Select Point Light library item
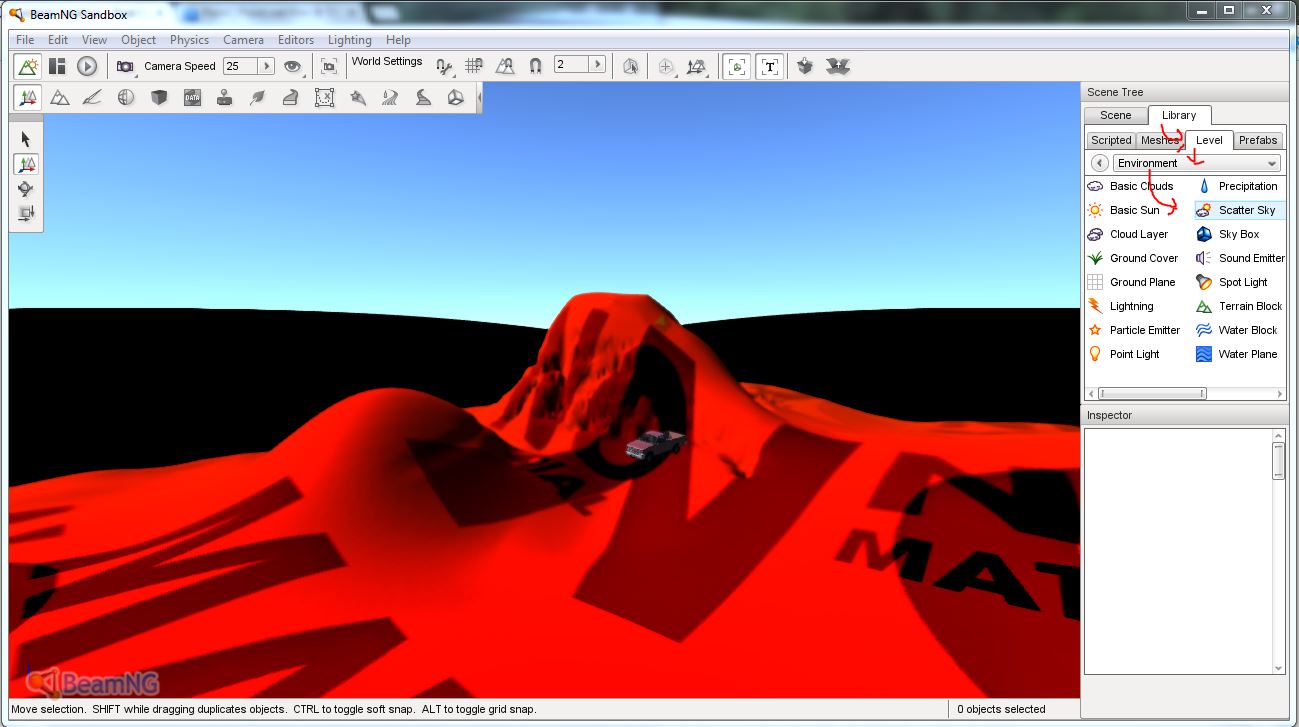 tap(1124, 354)
